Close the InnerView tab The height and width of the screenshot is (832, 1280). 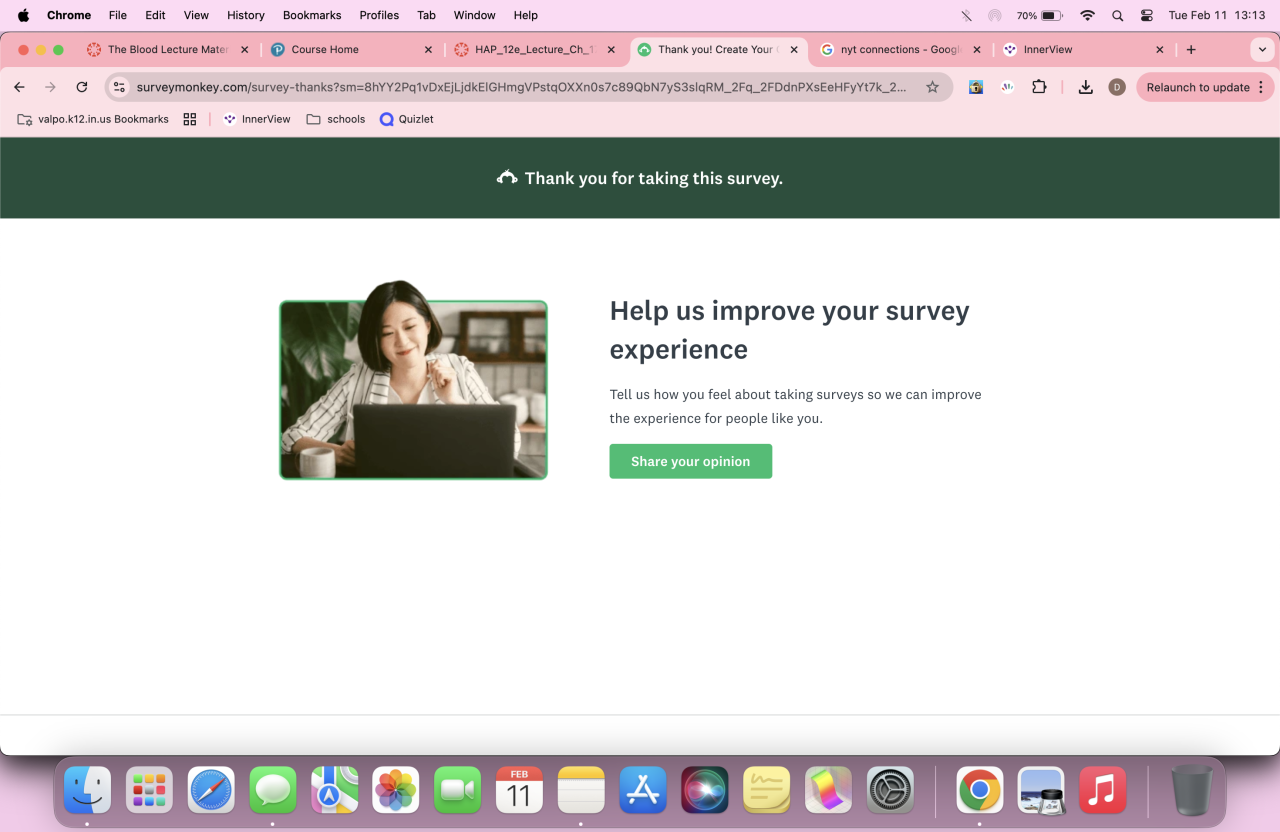point(1160,49)
